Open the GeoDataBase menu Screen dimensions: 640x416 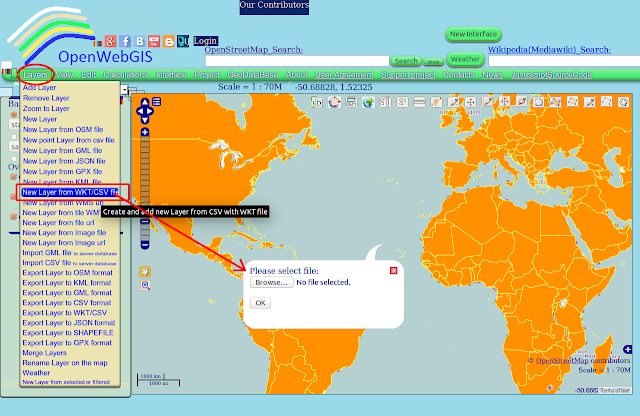(x=253, y=75)
